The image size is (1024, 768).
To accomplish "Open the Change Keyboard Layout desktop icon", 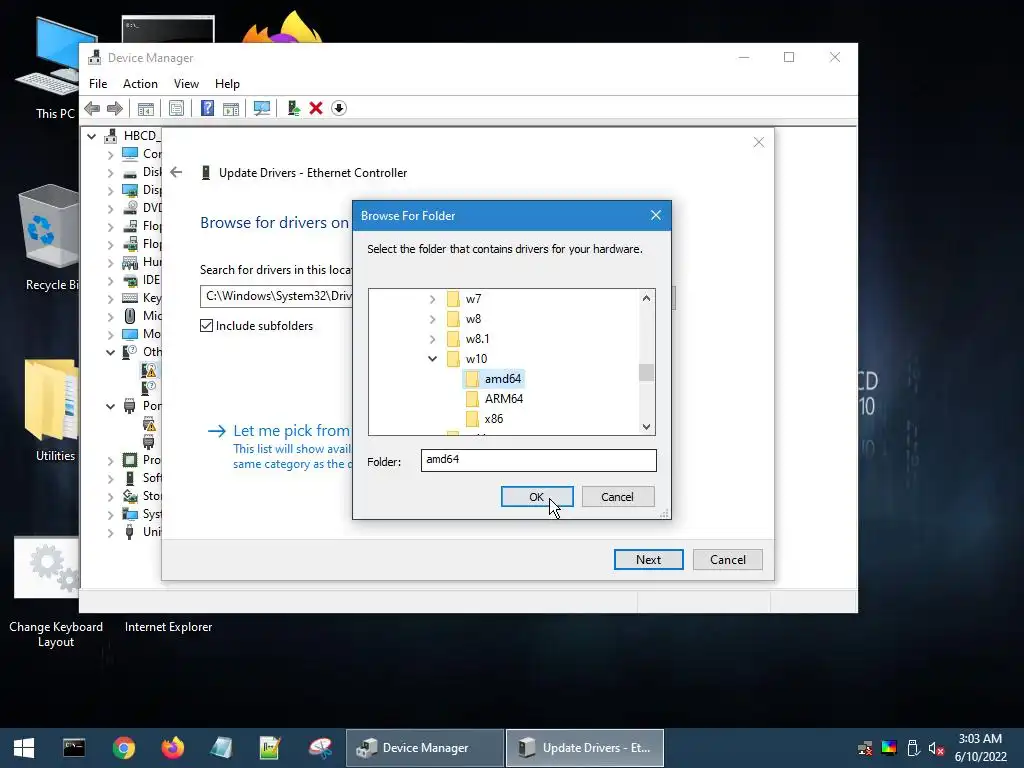I will tap(56, 593).
